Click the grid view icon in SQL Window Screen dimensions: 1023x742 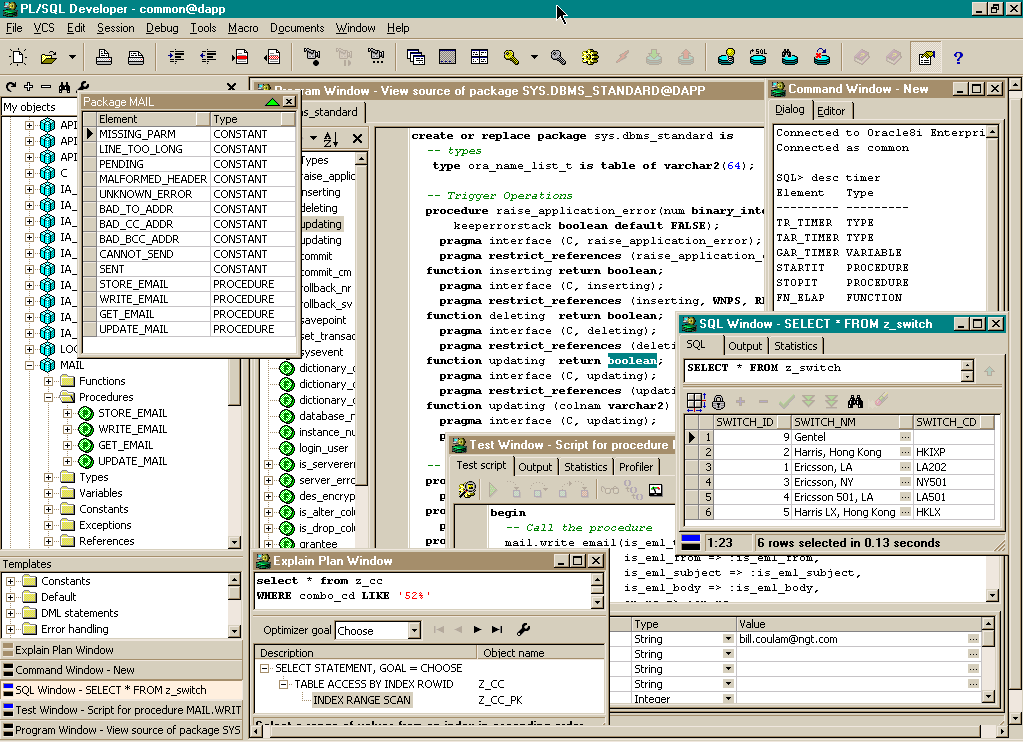695,401
